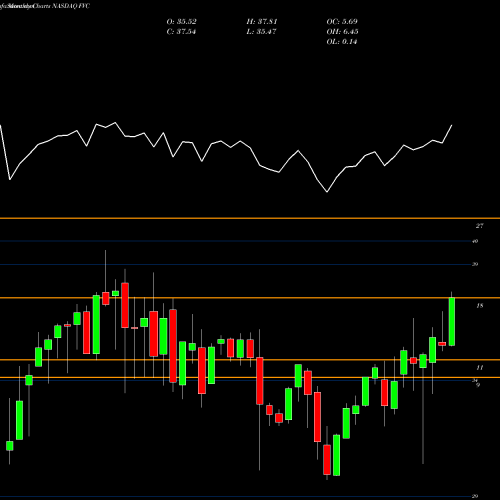Click the OC: 5.69 reading

342,22
